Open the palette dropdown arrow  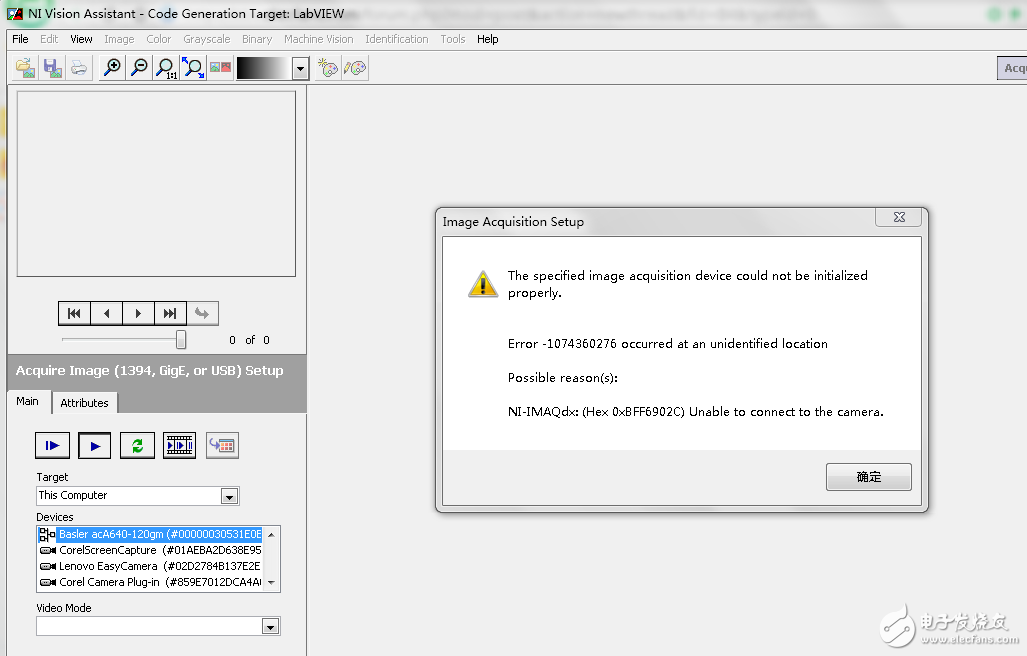click(x=300, y=68)
